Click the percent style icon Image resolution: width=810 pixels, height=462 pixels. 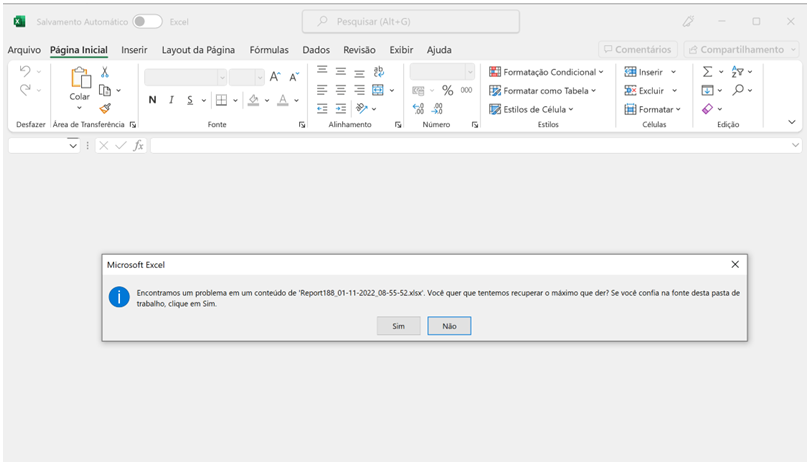tap(447, 90)
